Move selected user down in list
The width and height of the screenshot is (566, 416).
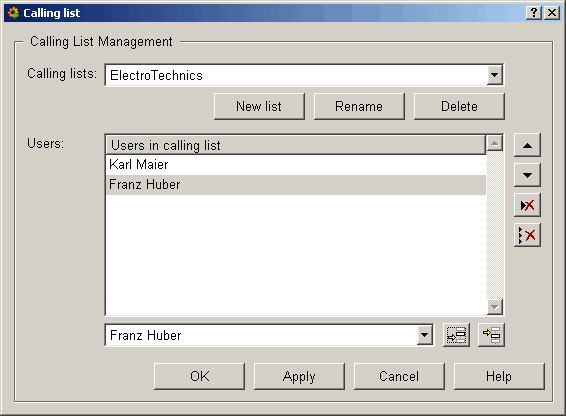(527, 175)
